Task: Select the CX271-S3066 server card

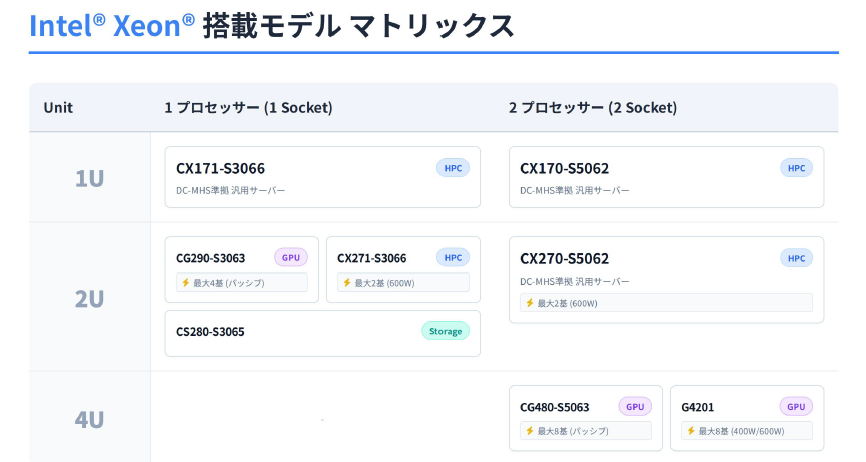Action: (x=380, y=258)
